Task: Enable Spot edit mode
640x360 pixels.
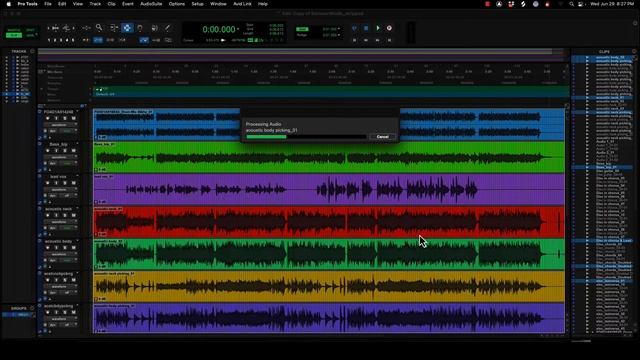Action: click(30, 30)
